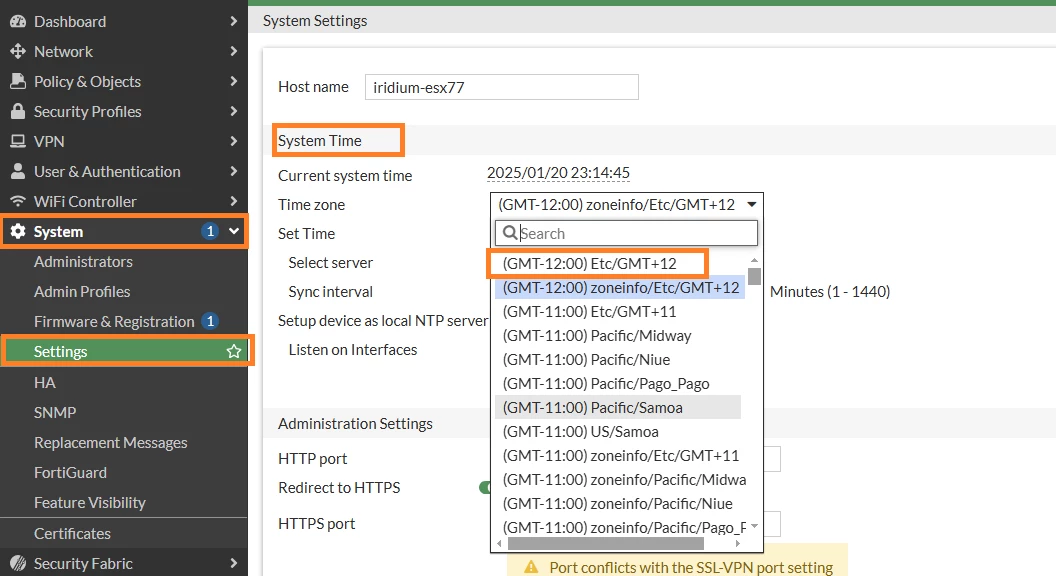
Task: Open the Replacement Messages menu item
Action: pyautogui.click(x=110, y=443)
